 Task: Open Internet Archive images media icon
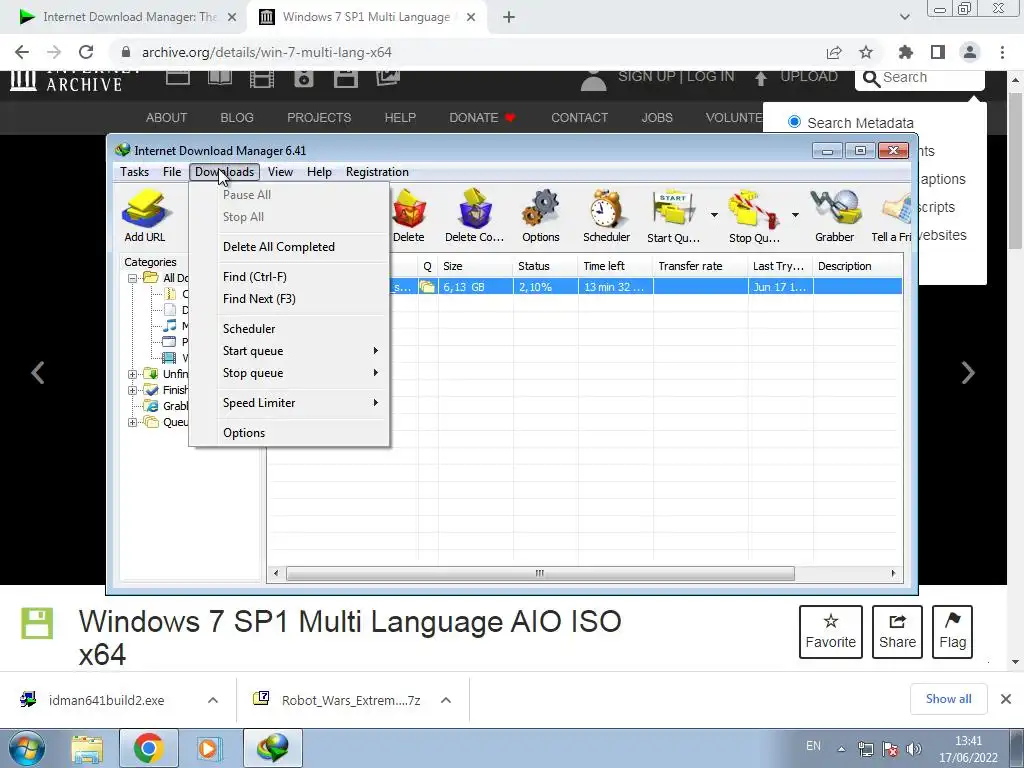(x=388, y=78)
